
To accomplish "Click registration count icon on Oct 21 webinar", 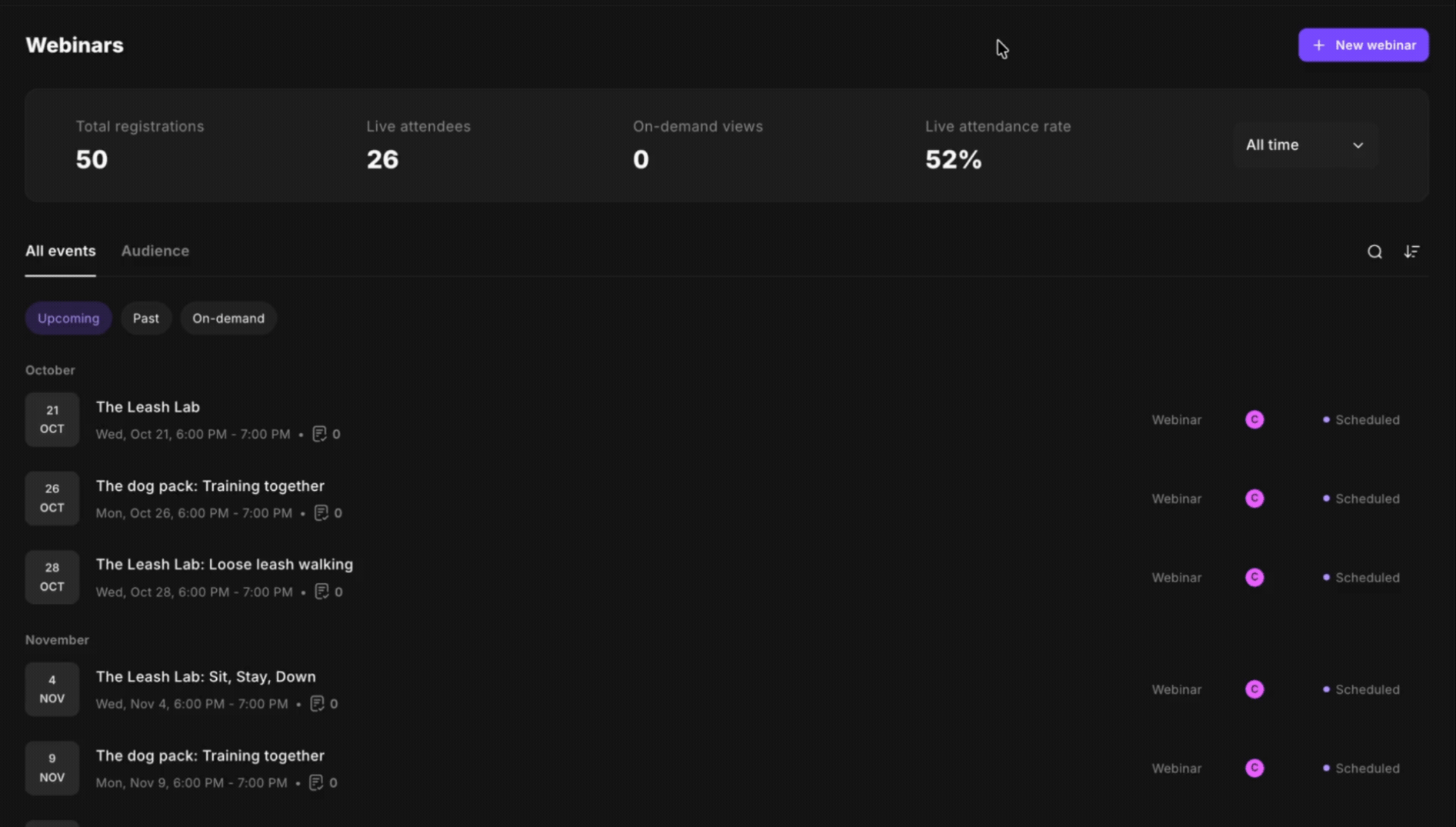I will click(x=319, y=434).
